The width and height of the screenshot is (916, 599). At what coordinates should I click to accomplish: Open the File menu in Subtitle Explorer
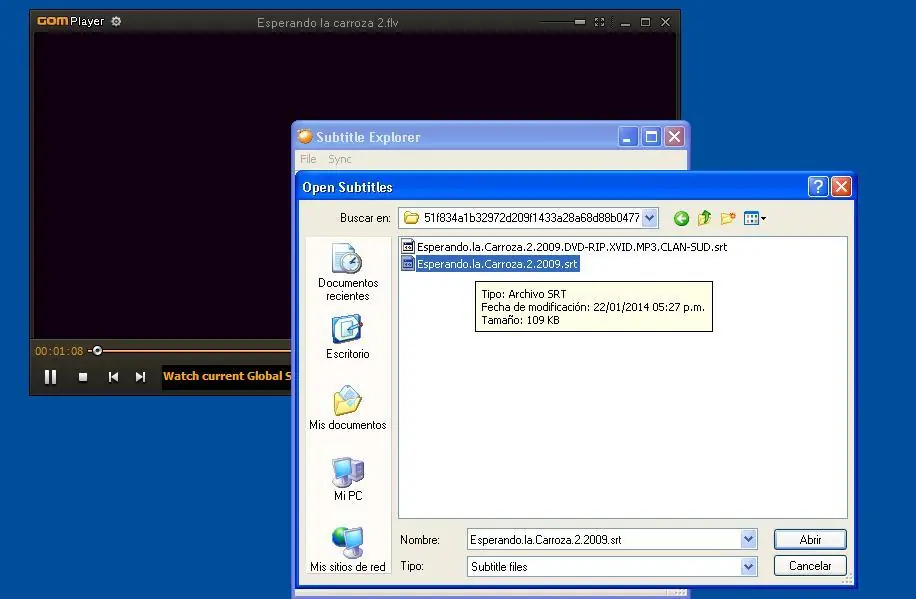pyautogui.click(x=308, y=159)
